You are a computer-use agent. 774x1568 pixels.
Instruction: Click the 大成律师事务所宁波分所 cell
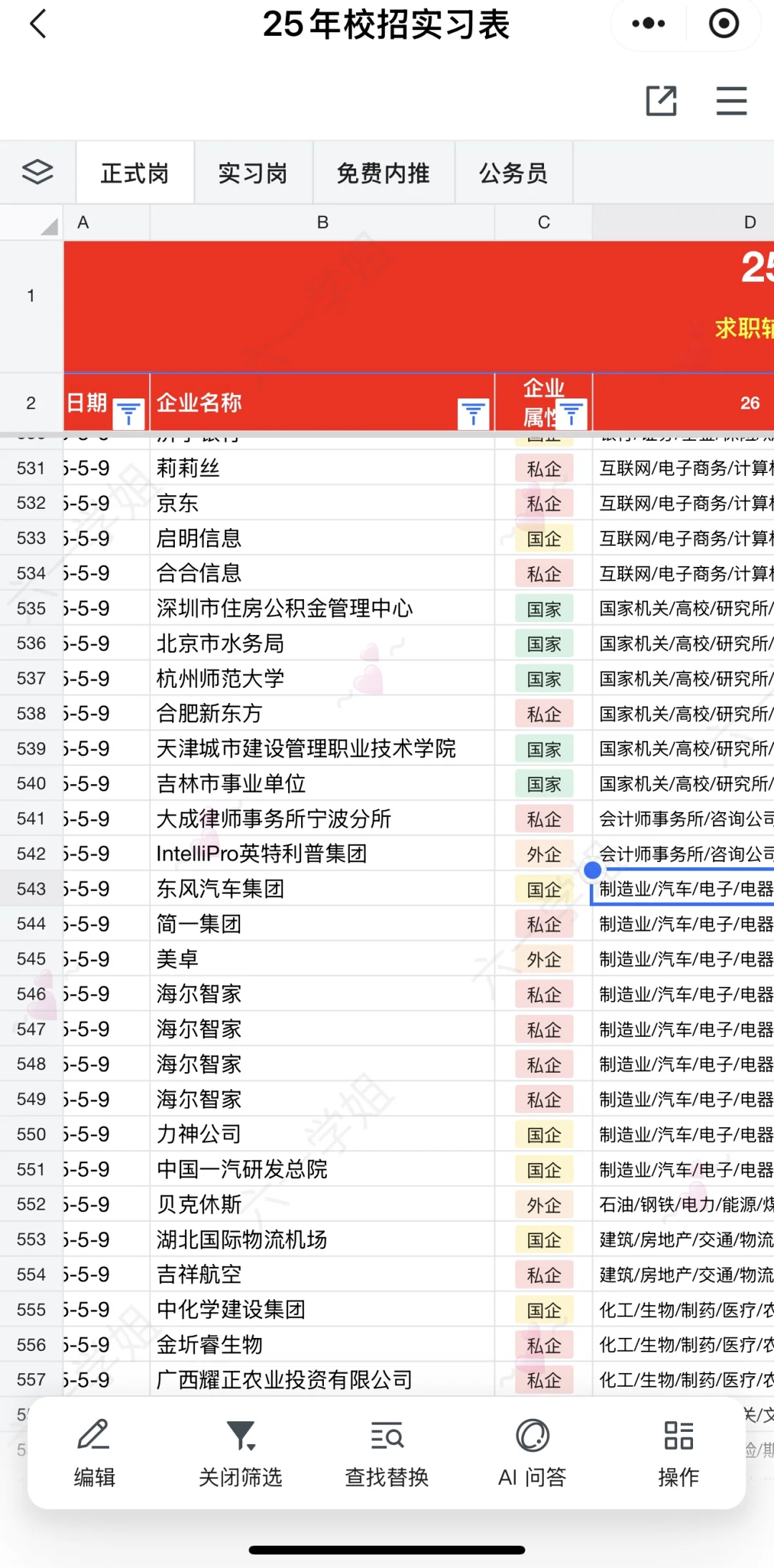click(322, 819)
